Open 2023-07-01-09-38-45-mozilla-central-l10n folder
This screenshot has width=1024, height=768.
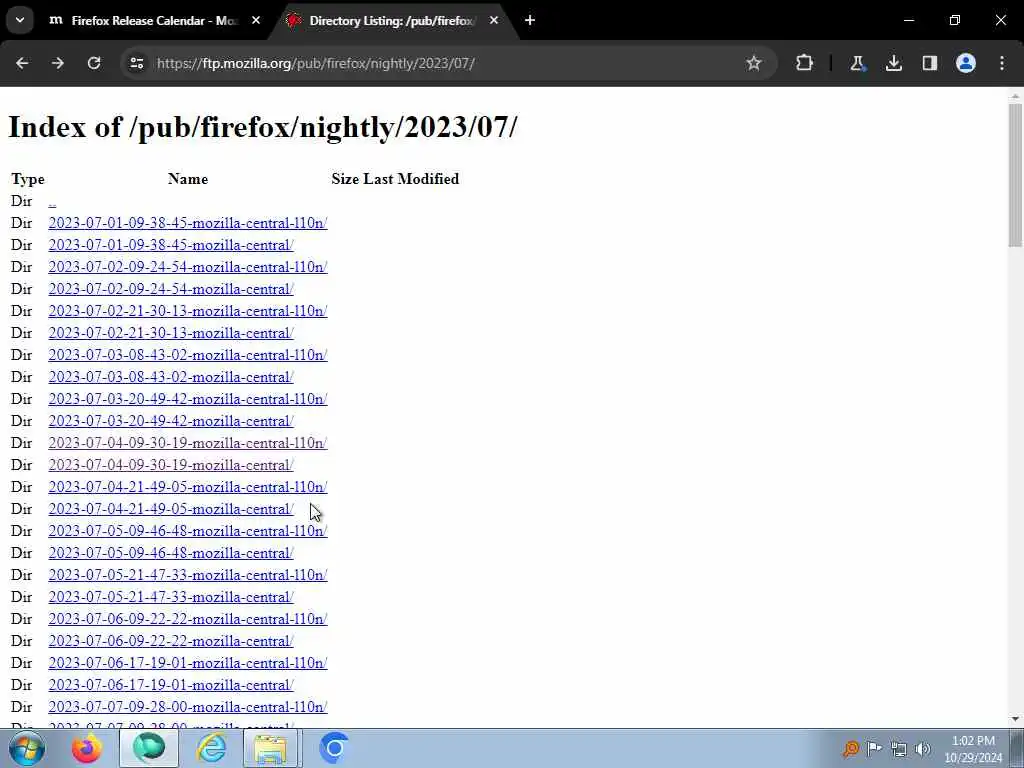point(188,223)
